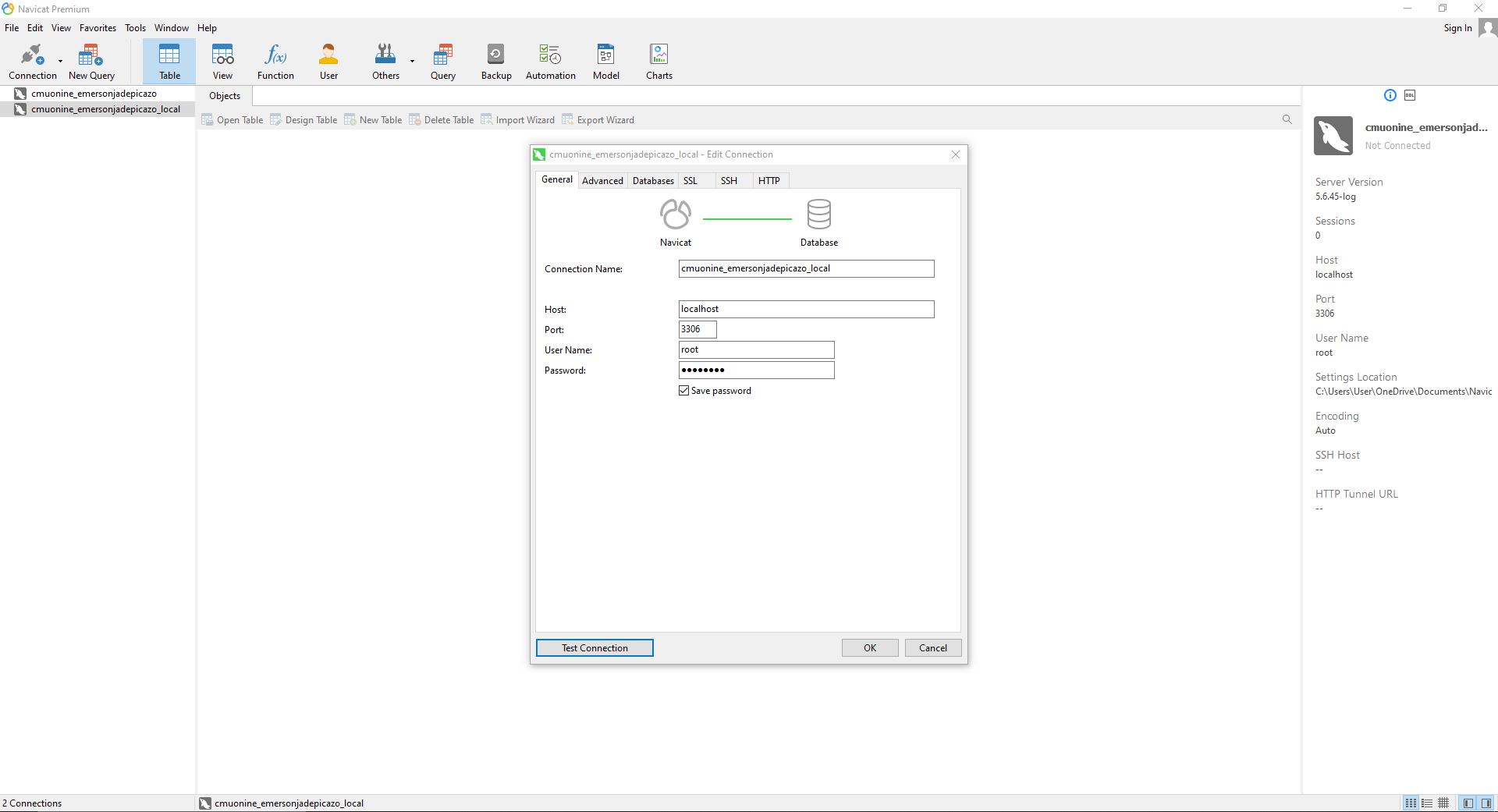Switch to the SSH tab
This screenshot has width=1498, height=812.
tap(729, 181)
